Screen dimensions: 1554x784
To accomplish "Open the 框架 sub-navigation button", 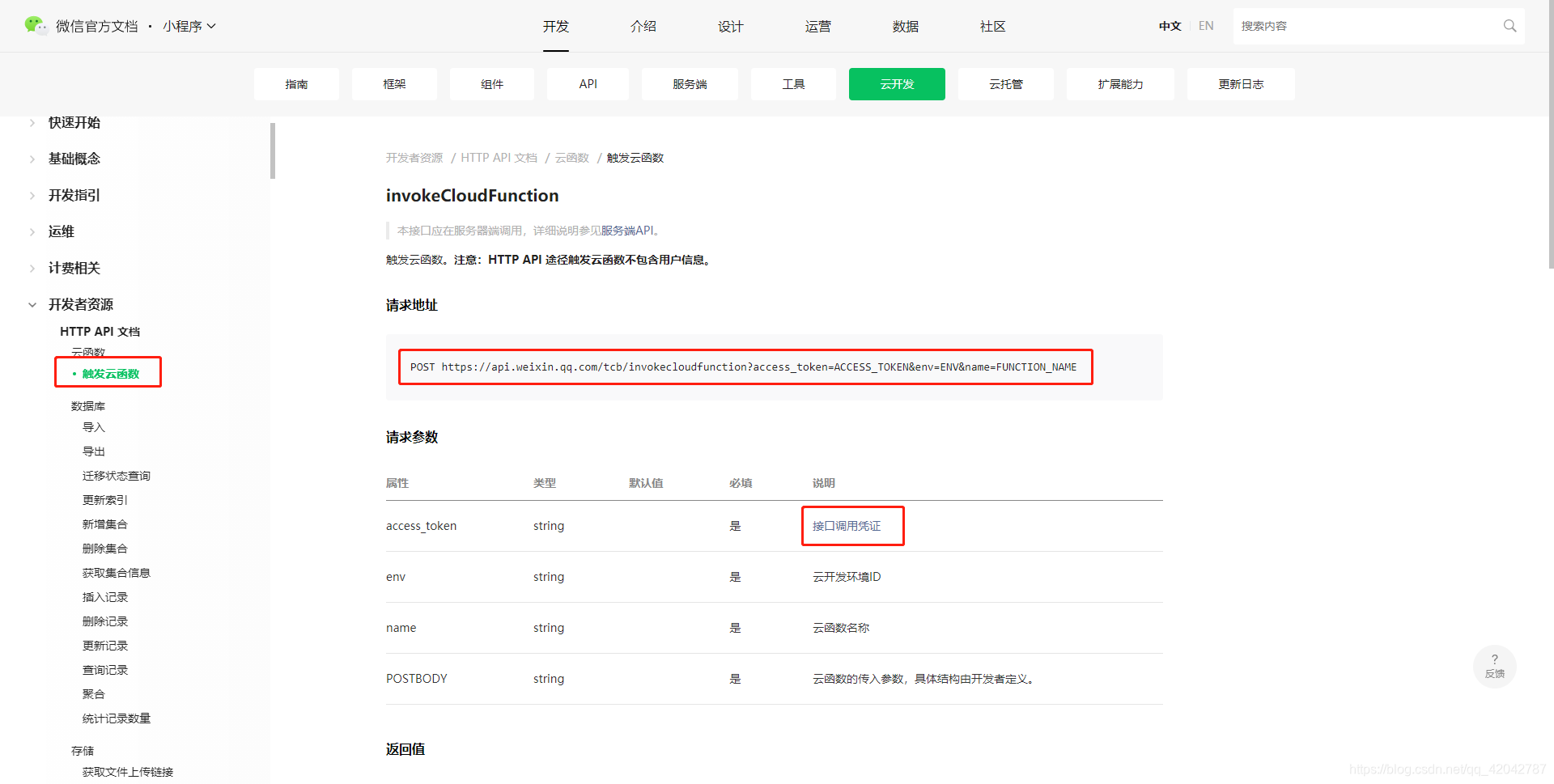I will [394, 84].
